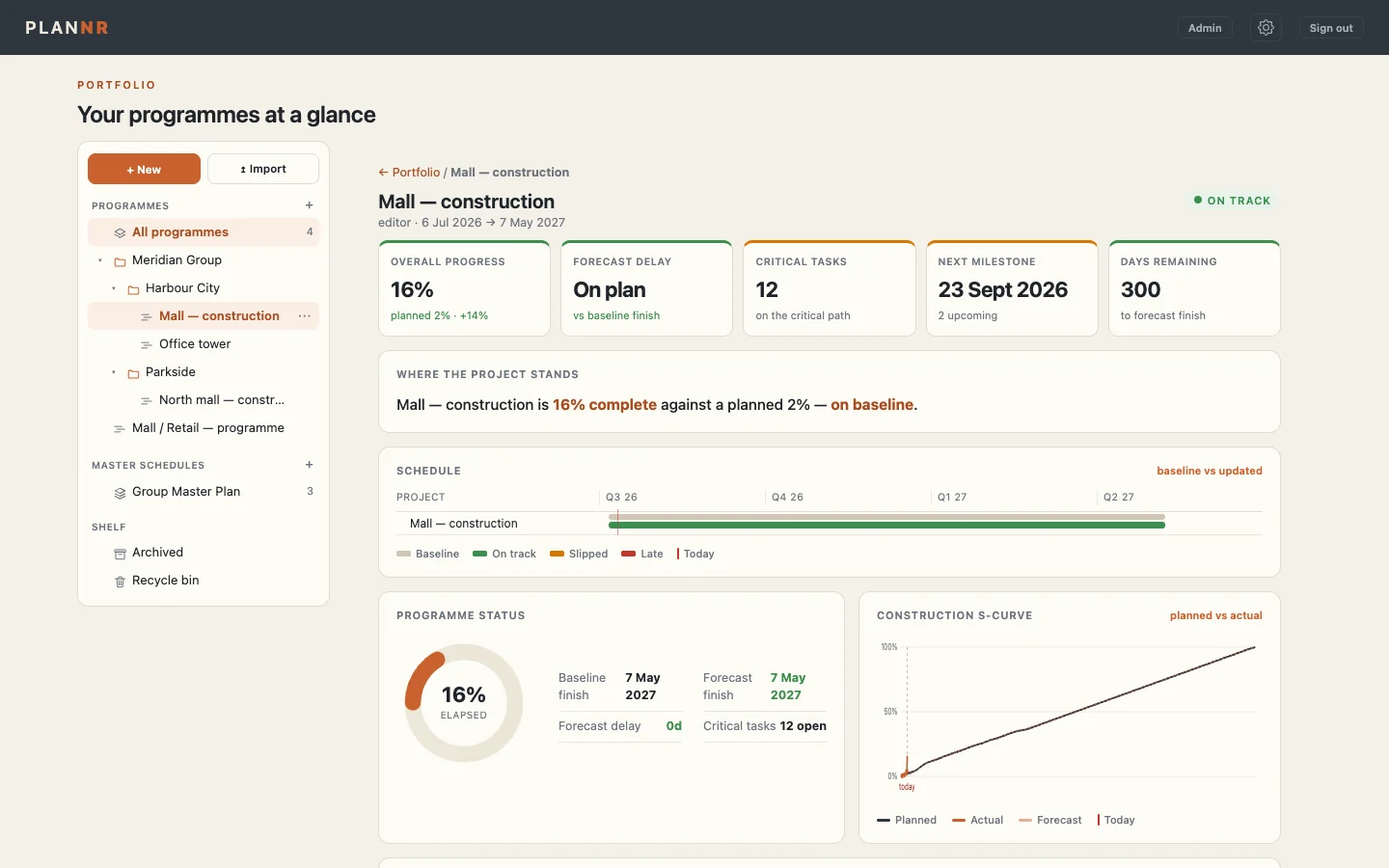Click Sign out
The width and height of the screenshot is (1389, 868).
[1331, 28]
